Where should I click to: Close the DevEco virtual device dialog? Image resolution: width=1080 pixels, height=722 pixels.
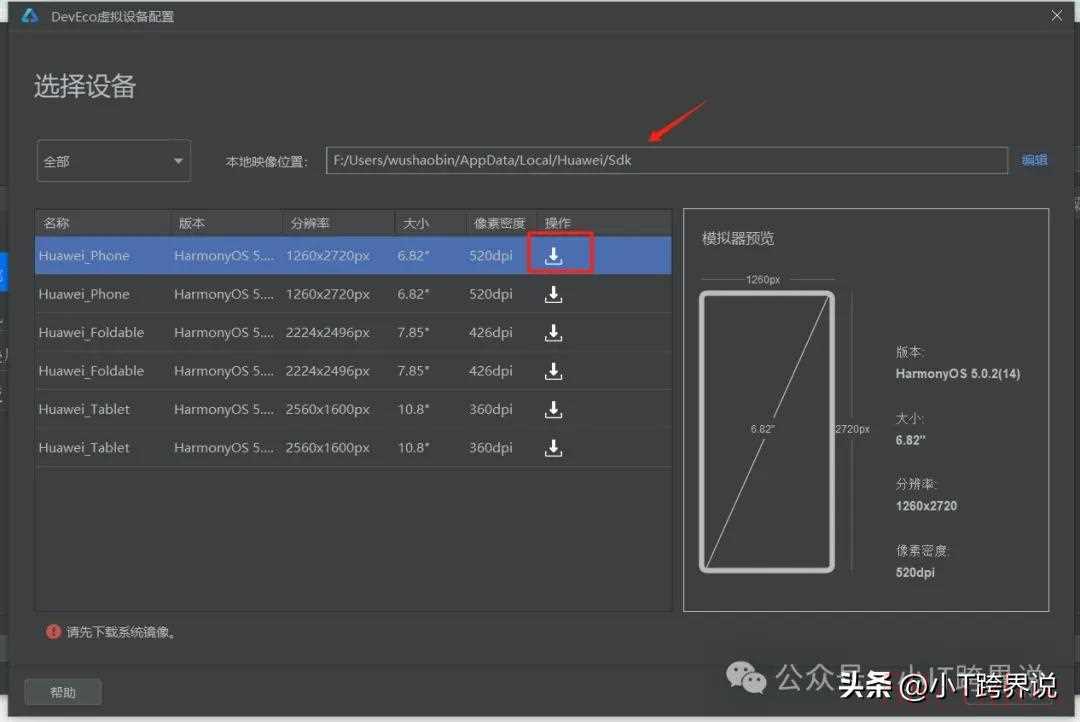1057,15
